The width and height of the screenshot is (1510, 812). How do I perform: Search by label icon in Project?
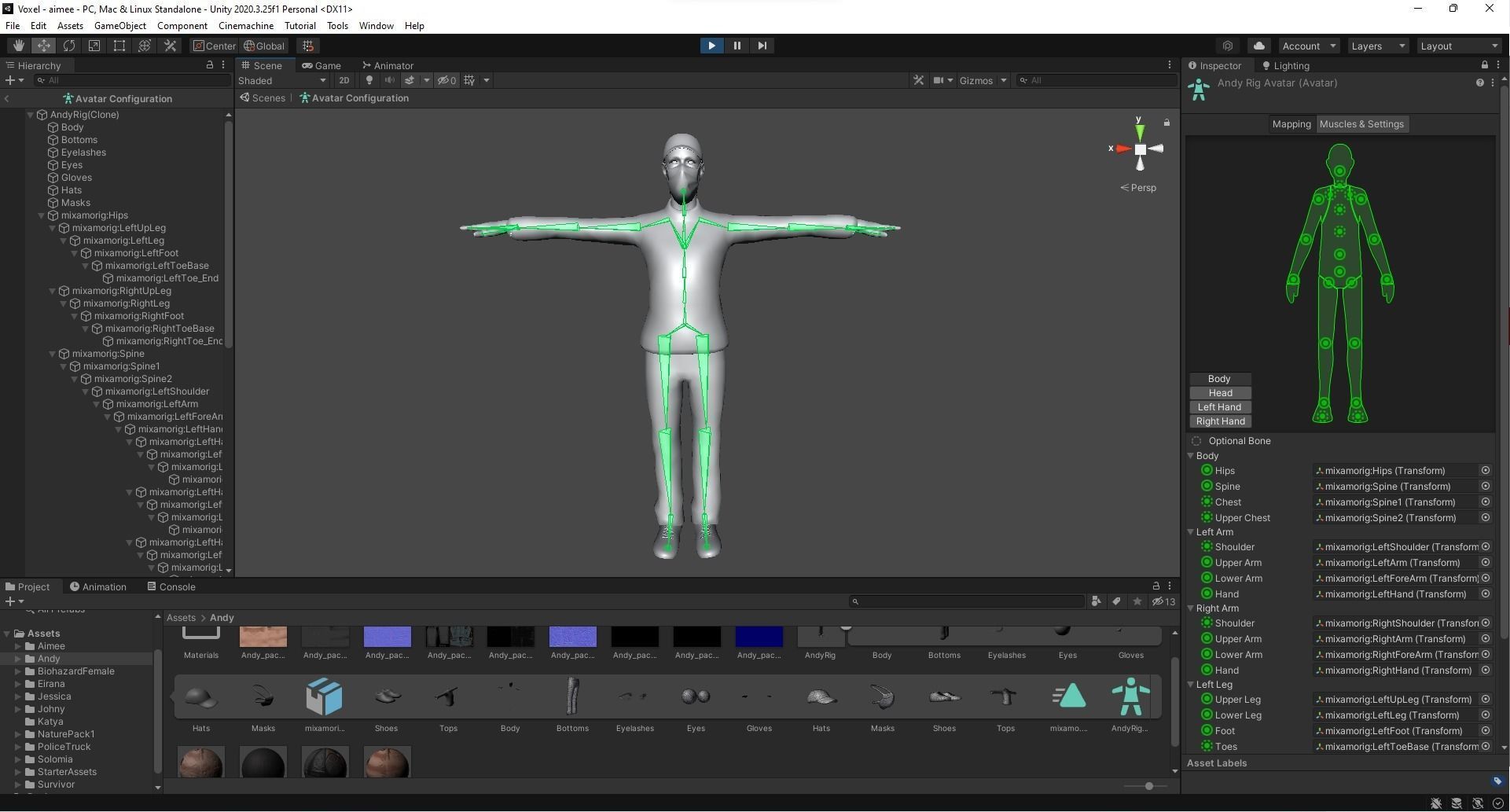(x=1116, y=601)
